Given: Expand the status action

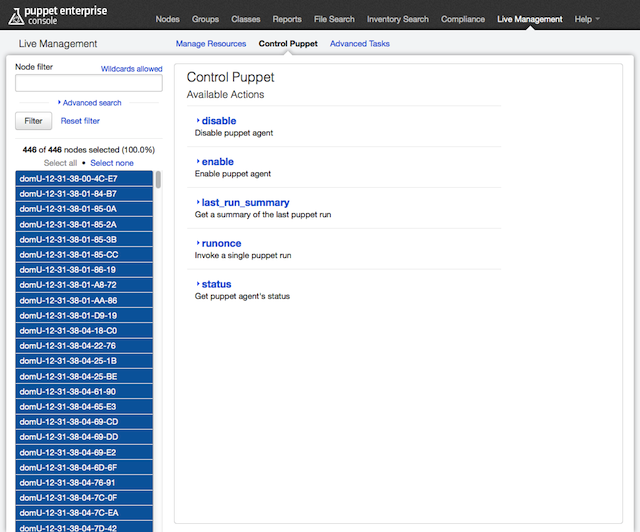Looking at the screenshot, I should tap(215, 285).
